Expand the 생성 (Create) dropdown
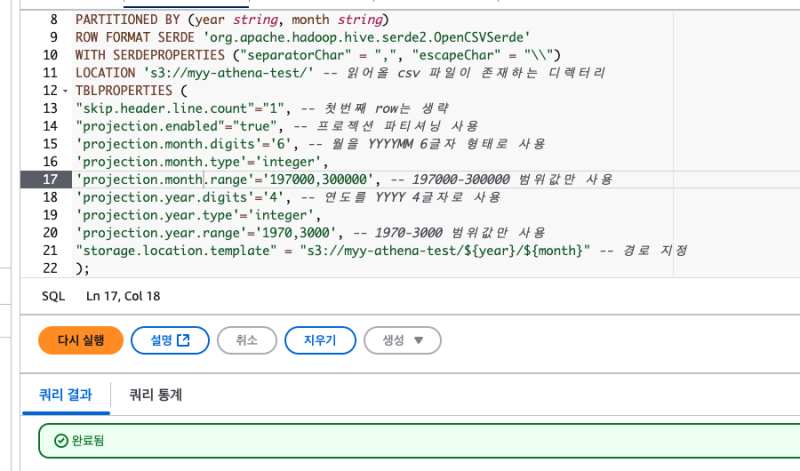This screenshot has width=800, height=471. (x=402, y=340)
